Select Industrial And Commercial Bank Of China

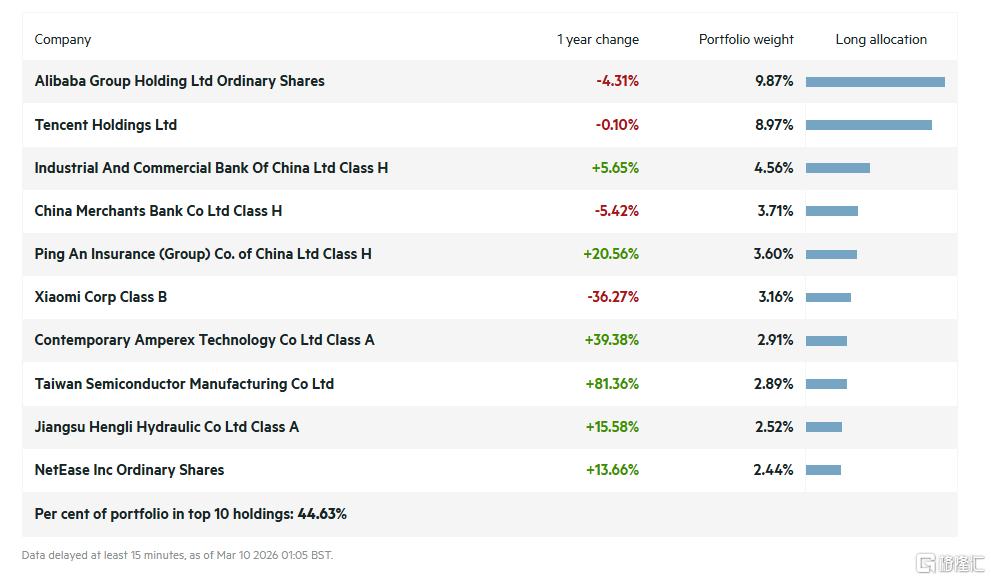[211, 168]
